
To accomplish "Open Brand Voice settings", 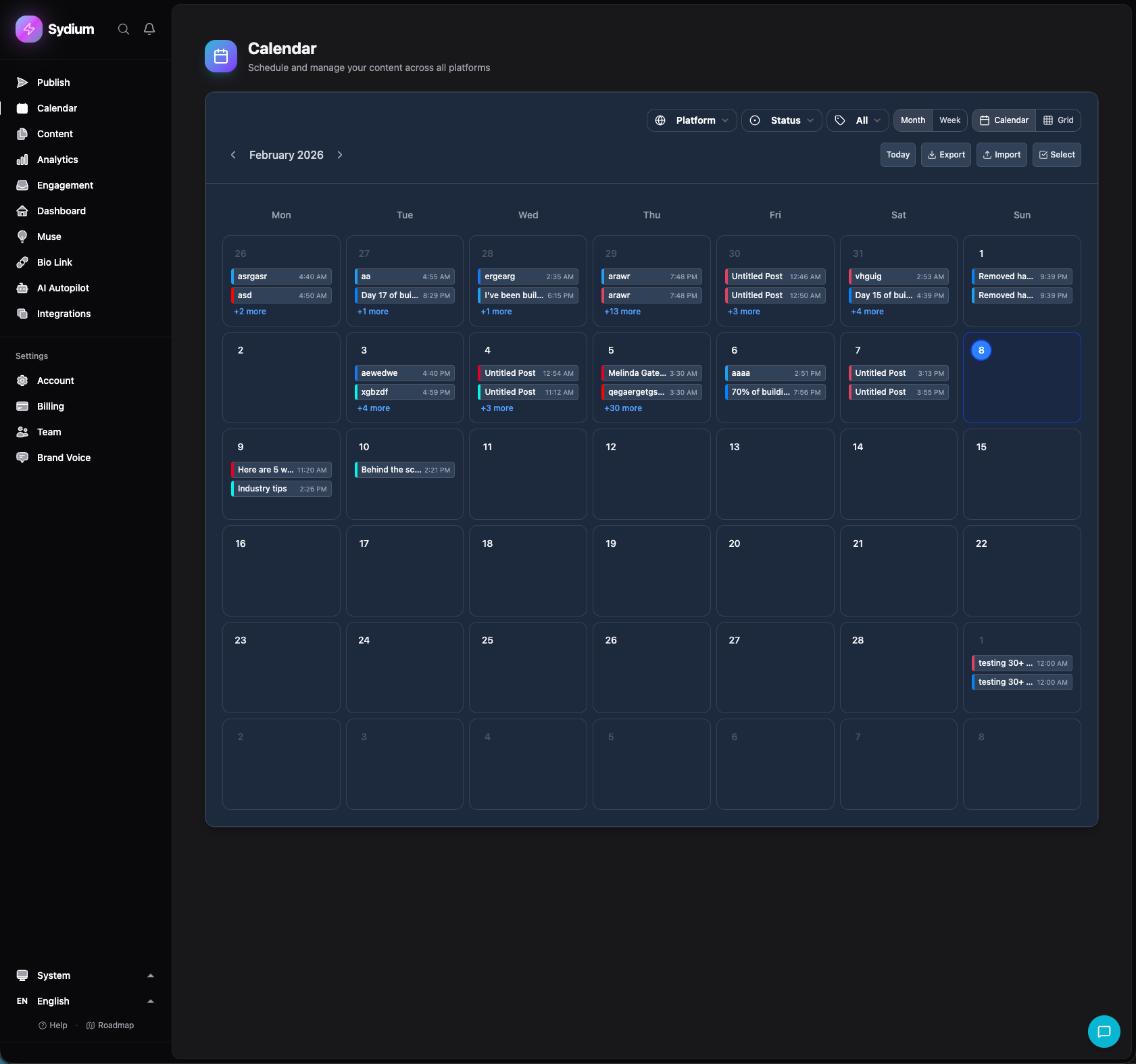I will pos(64,458).
